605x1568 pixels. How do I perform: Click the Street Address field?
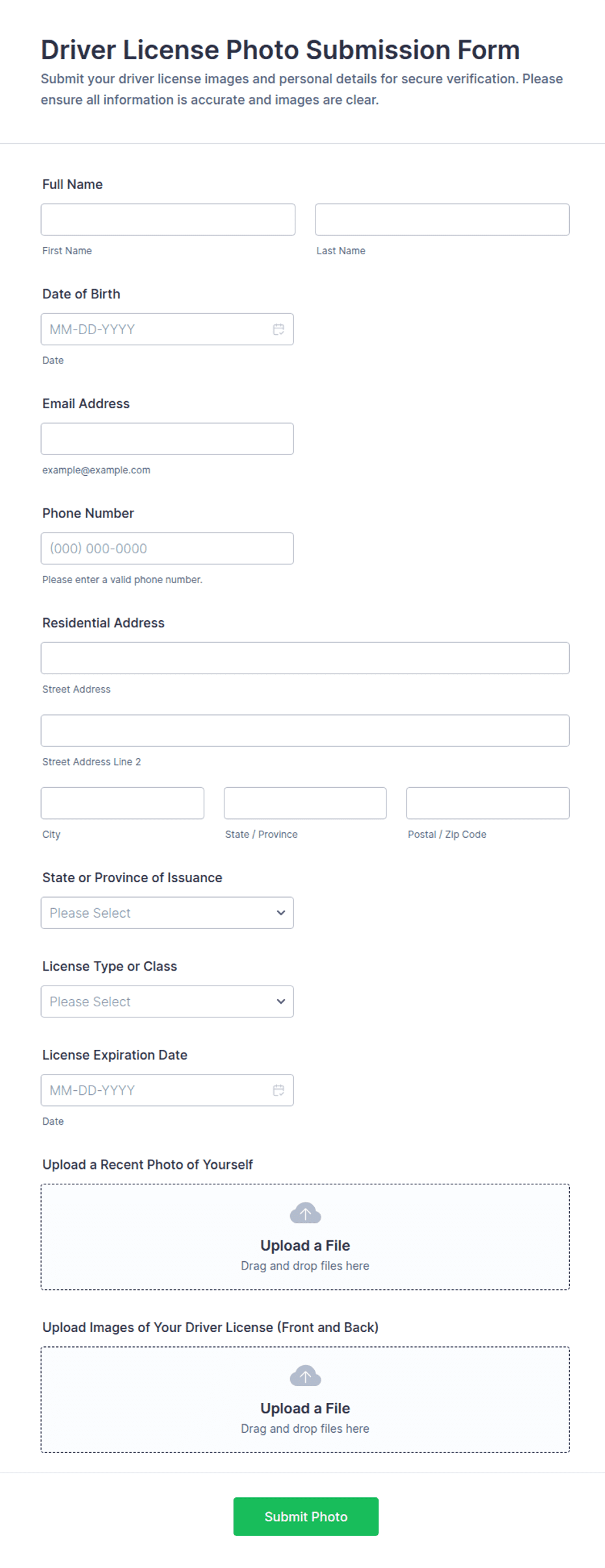pos(305,658)
